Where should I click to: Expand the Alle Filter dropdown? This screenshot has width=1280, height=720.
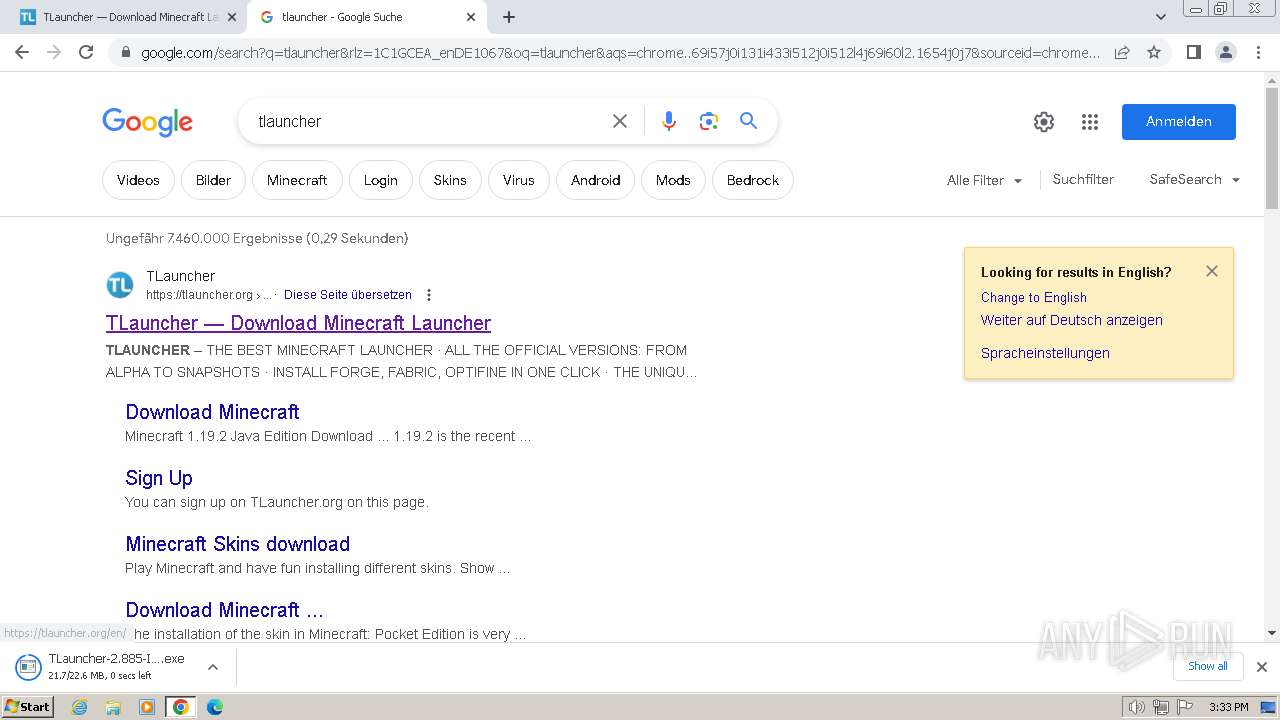click(x=985, y=180)
